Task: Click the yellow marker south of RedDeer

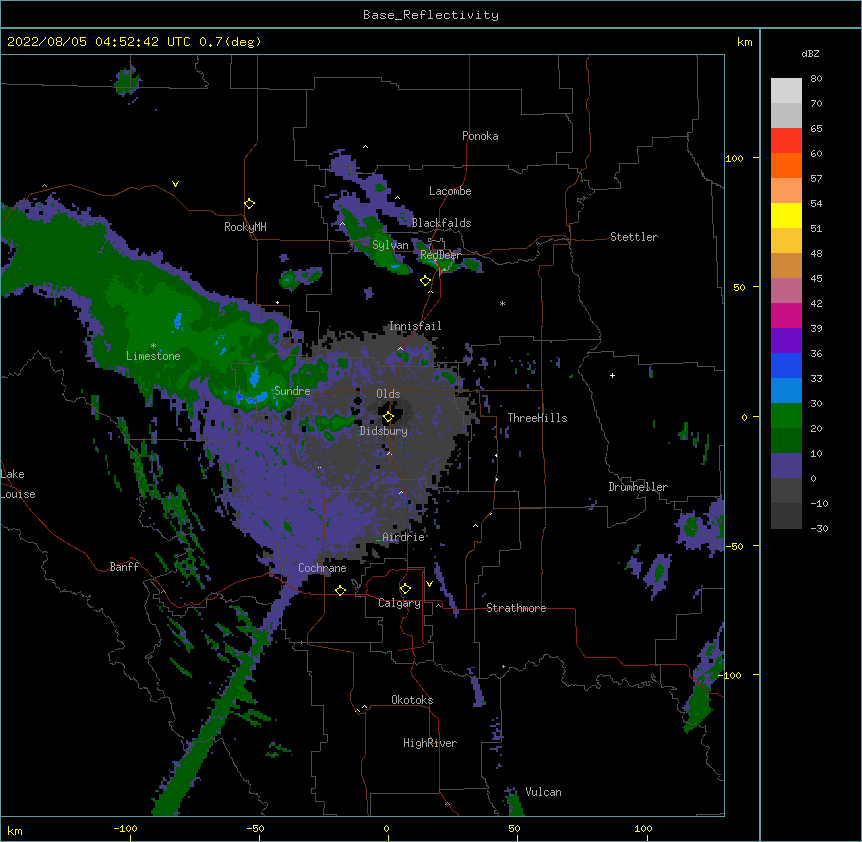Action: click(426, 281)
